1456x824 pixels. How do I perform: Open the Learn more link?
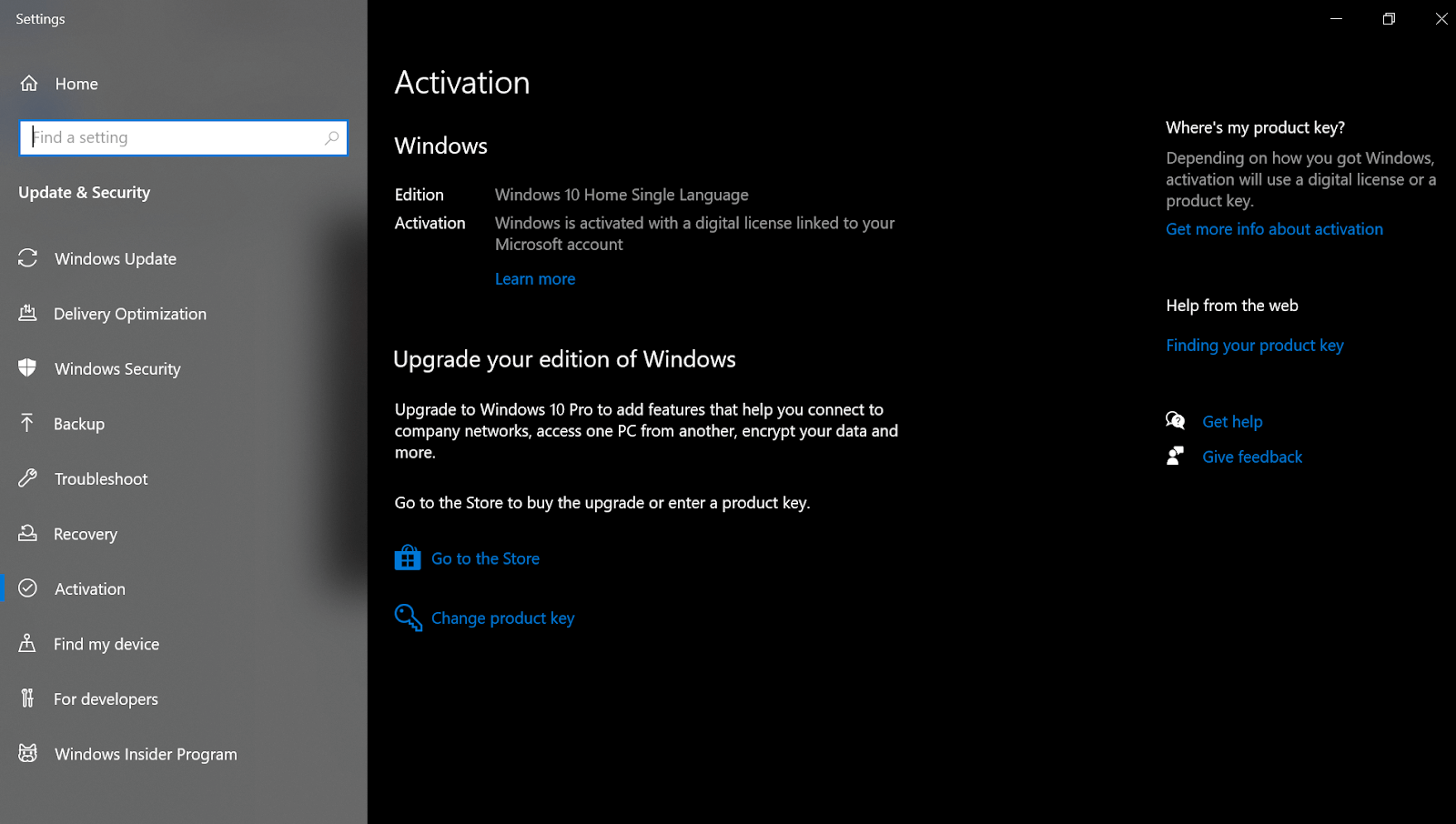click(535, 278)
